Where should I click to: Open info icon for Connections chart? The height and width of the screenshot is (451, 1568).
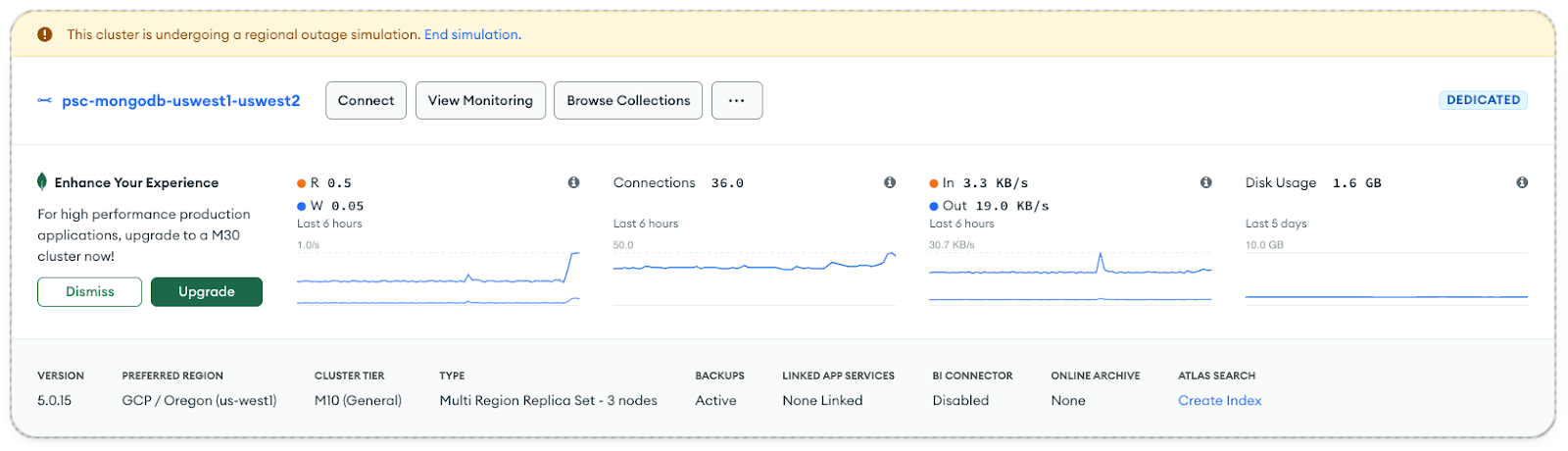pos(890,182)
